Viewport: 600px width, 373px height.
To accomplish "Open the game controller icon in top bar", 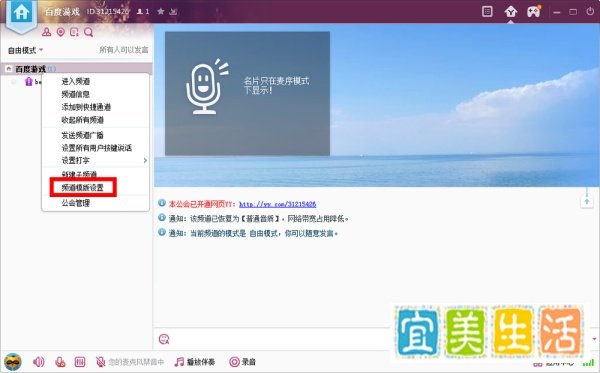I will click(534, 11).
